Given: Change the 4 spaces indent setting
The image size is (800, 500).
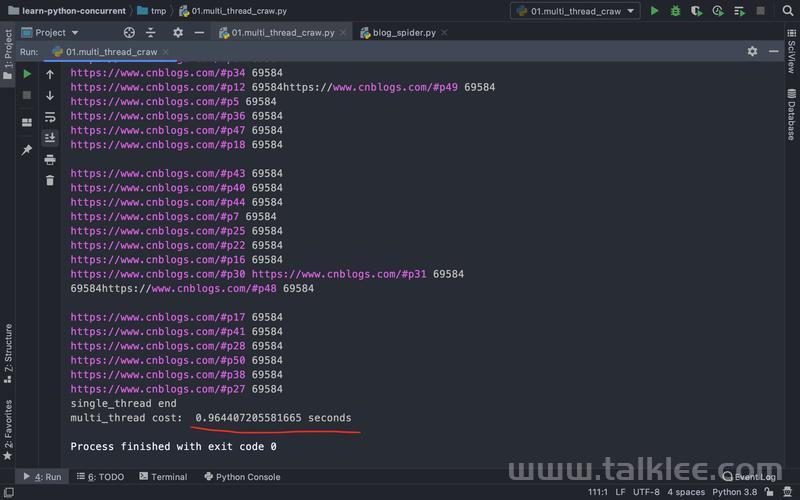Looking at the screenshot, I should (686, 492).
